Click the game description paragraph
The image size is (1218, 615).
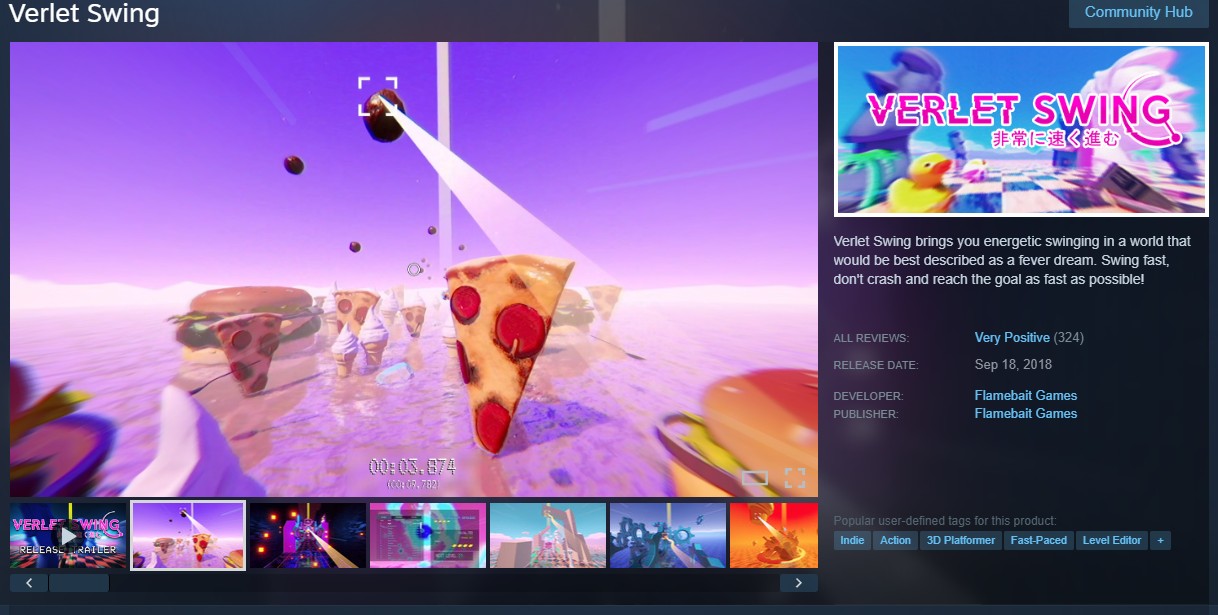pyautogui.click(x=1013, y=260)
